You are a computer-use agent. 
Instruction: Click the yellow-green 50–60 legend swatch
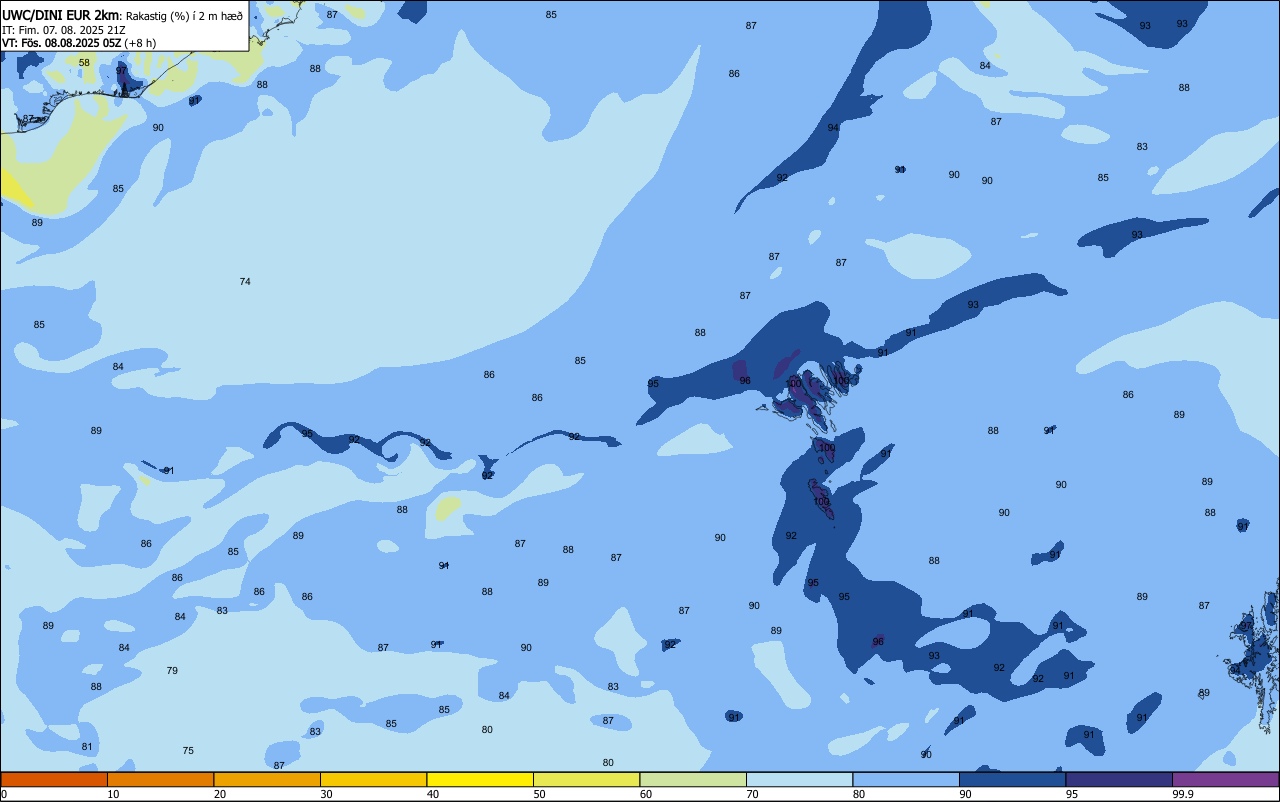click(586, 779)
